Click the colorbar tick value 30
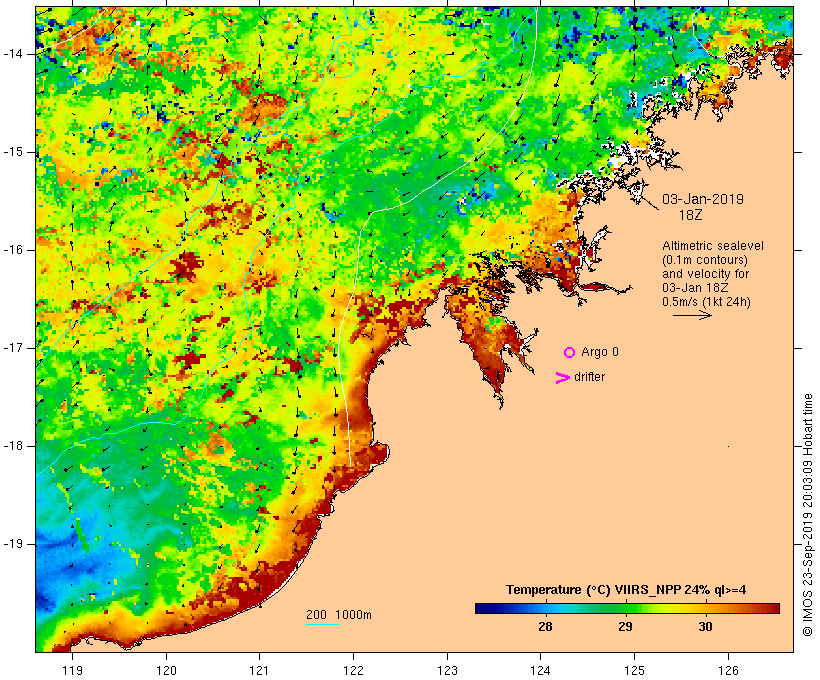Viewport: 820px width, 680px height. click(705, 627)
